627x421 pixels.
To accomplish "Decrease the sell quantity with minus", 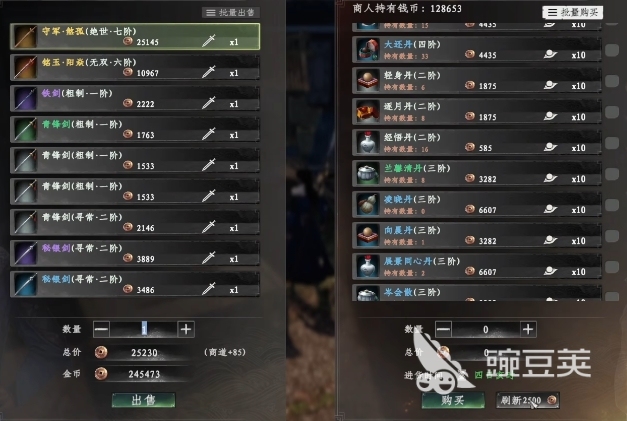I will [101, 329].
